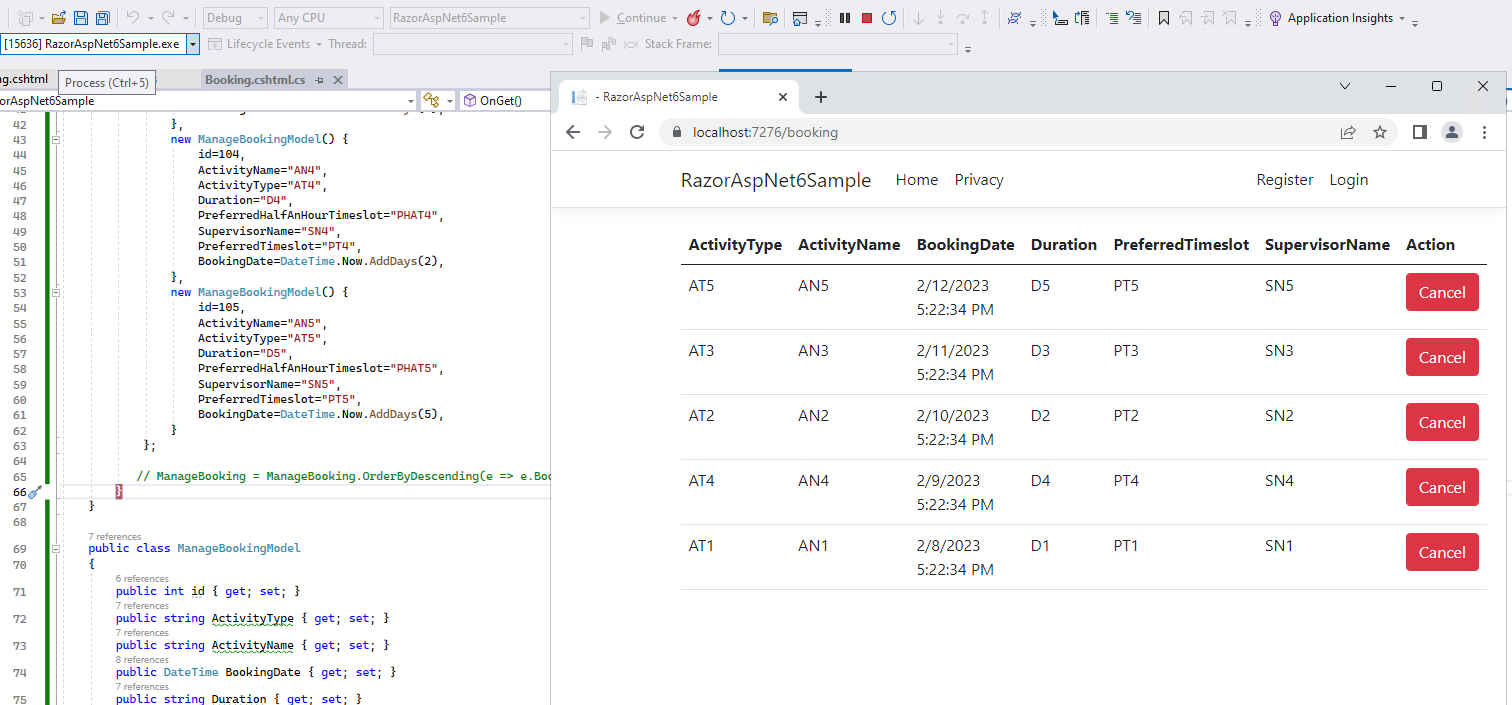The image size is (1512, 705).
Task: Collapse the code block at line 53
Action: point(57,292)
